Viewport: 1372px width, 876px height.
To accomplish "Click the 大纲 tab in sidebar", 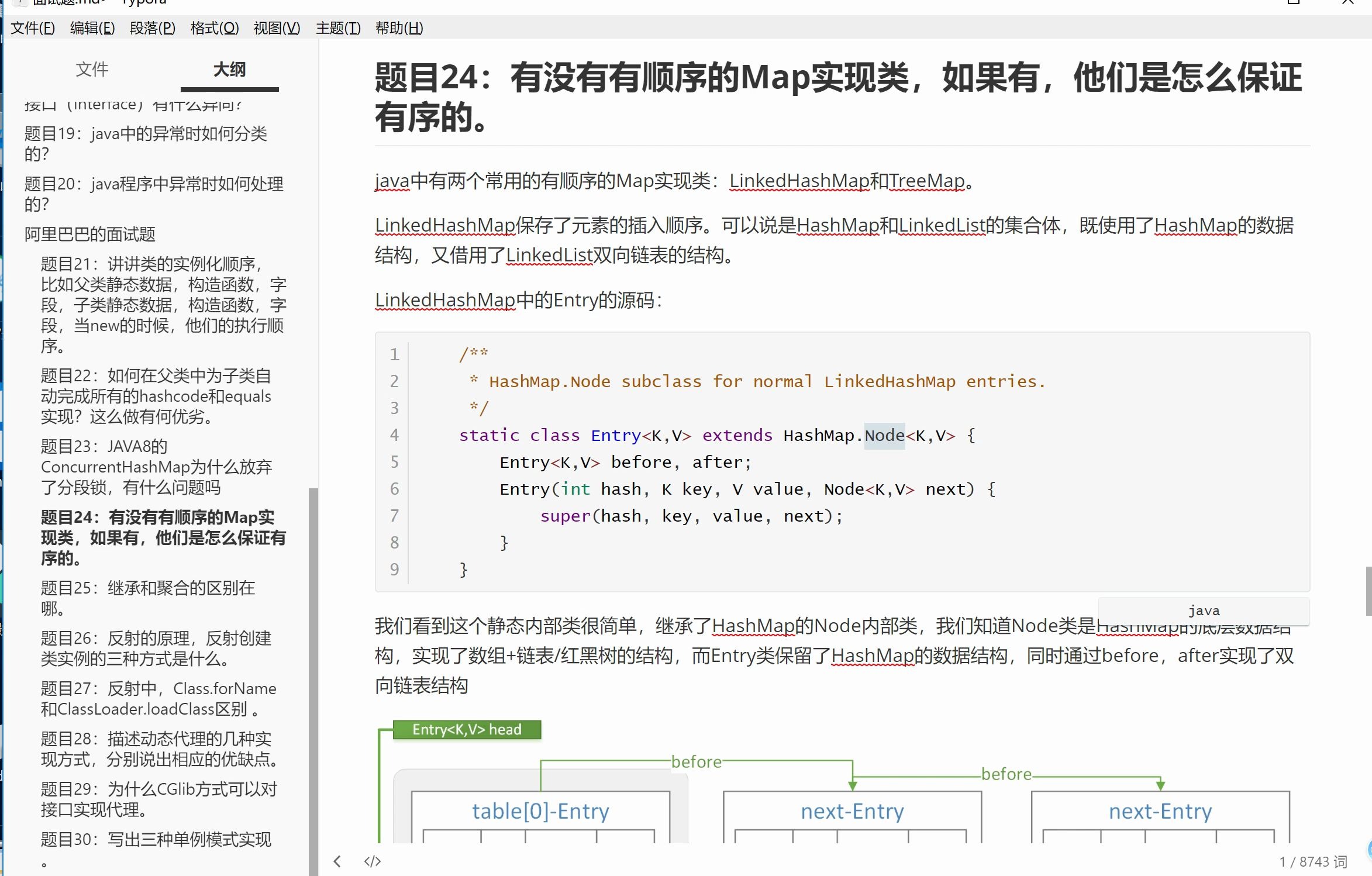I will click(229, 68).
